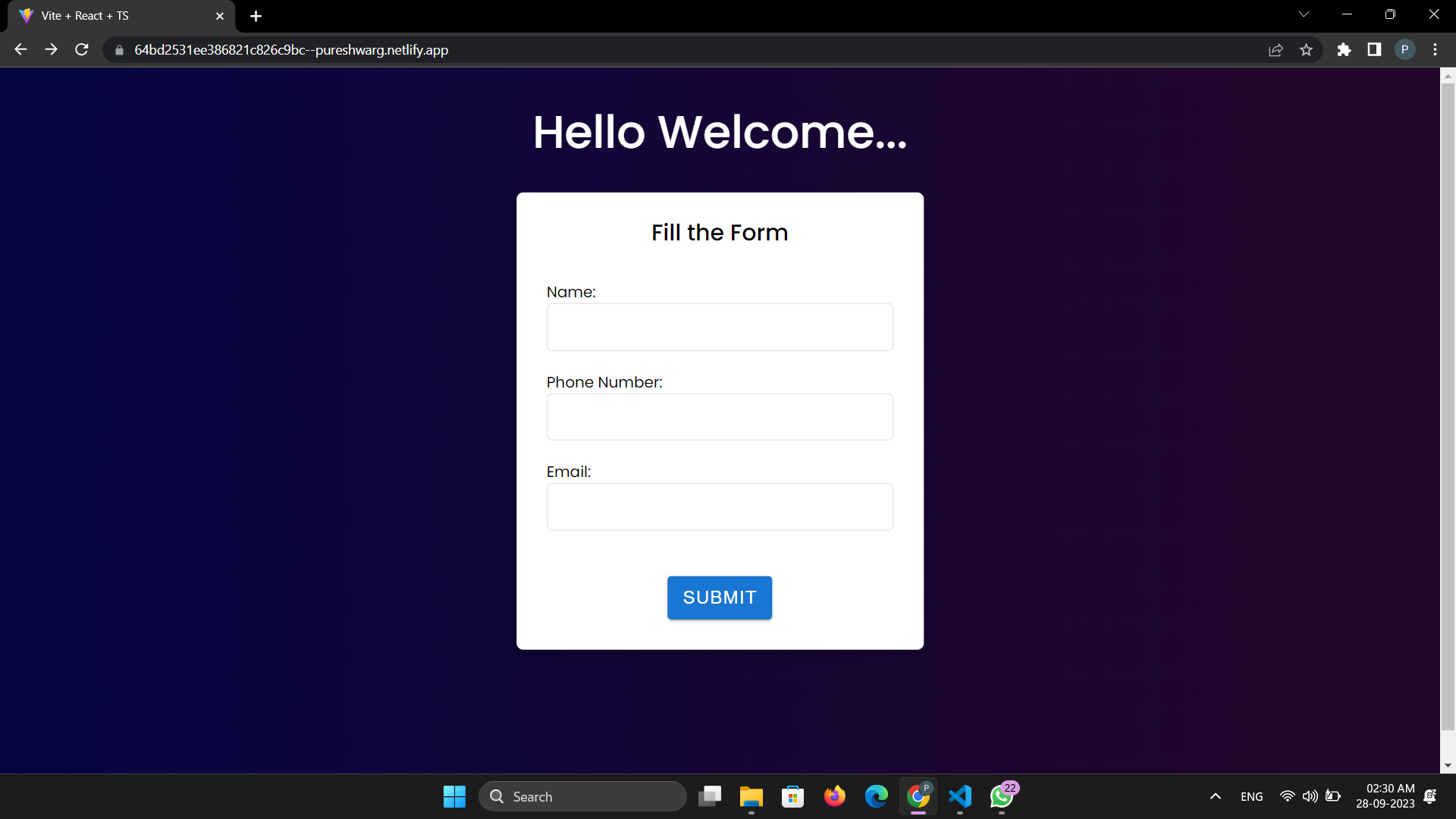Click the browser back navigation button

click(x=20, y=49)
